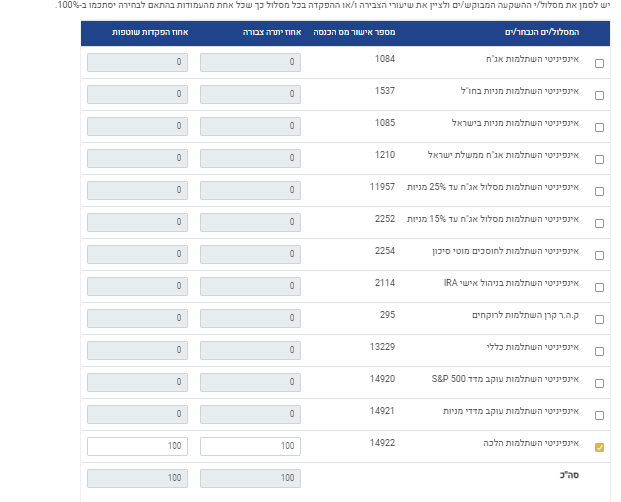Click the אחוז יתרה צבורה field for הלכה track
Screen dimensions: 621x502
(250, 446)
